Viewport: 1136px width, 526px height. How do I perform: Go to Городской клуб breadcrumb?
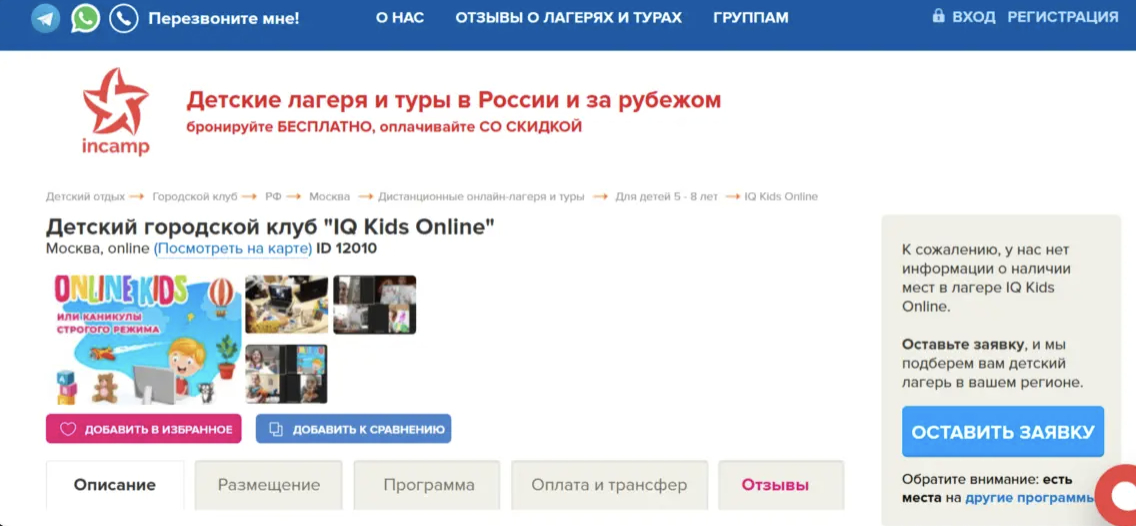click(x=197, y=196)
